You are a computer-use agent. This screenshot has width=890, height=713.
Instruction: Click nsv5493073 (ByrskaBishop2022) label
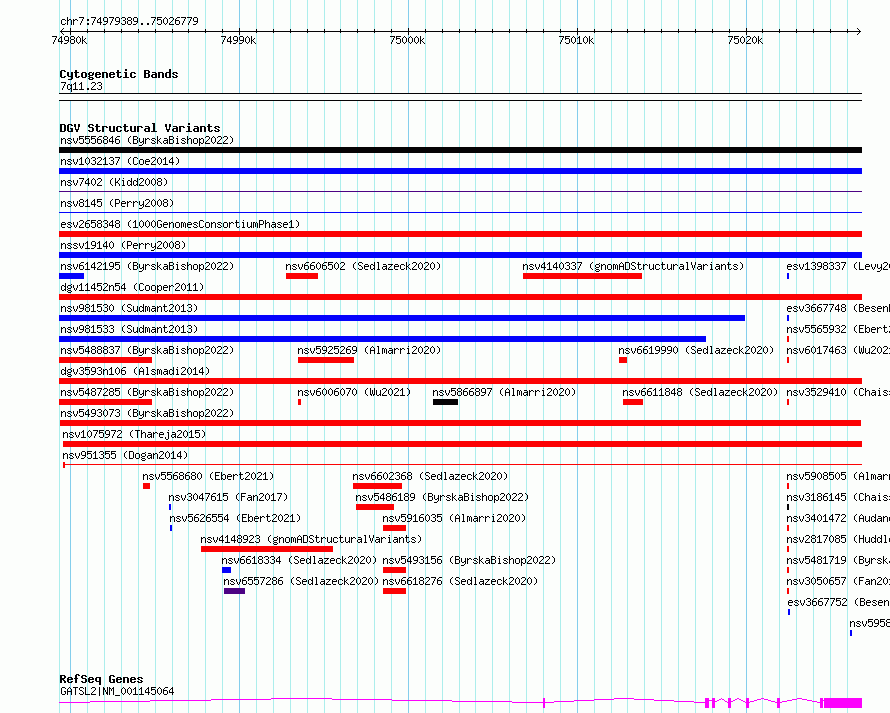pyautogui.click(x=147, y=413)
